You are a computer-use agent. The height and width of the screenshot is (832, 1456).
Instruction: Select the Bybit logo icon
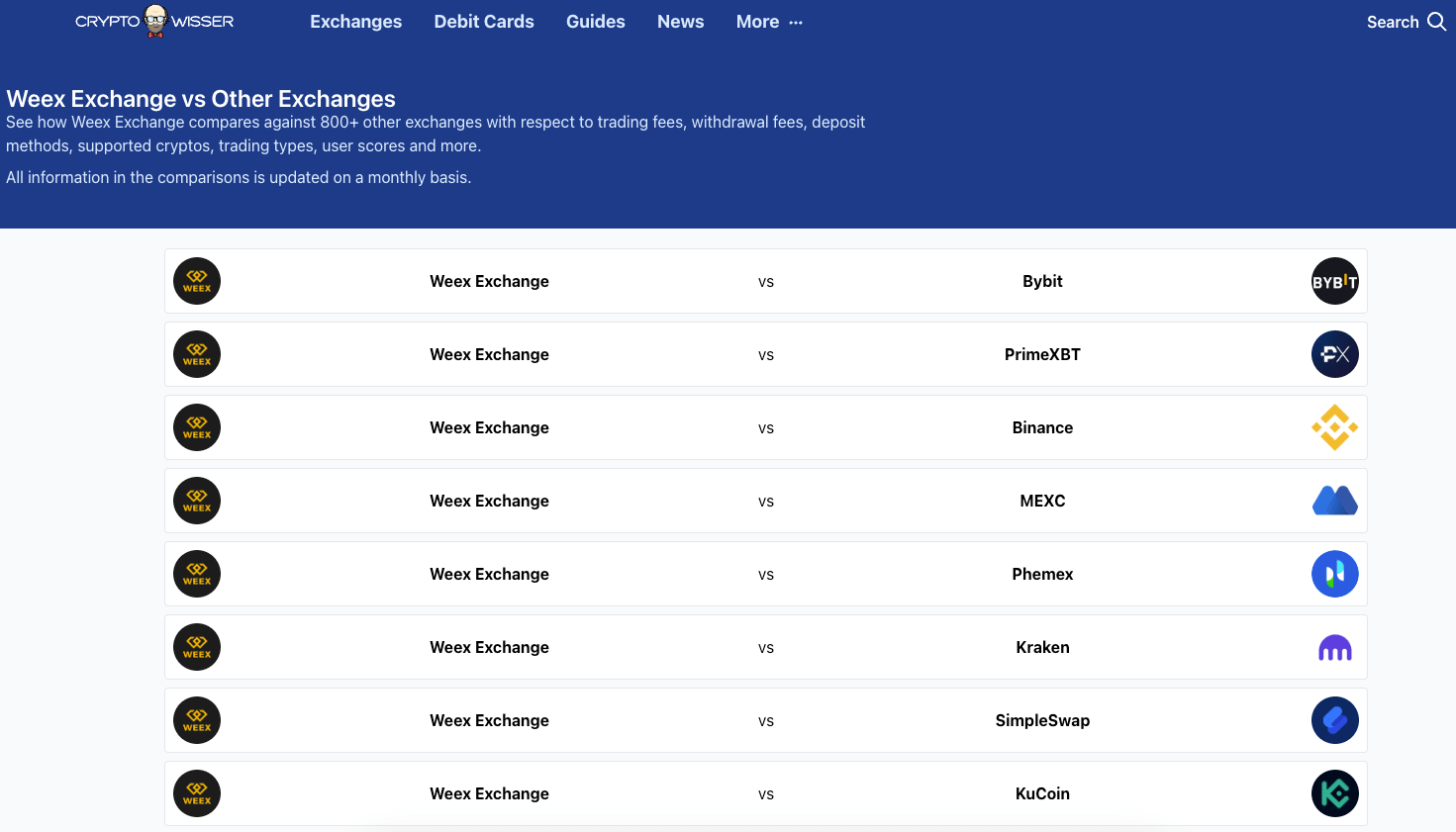coord(1334,281)
